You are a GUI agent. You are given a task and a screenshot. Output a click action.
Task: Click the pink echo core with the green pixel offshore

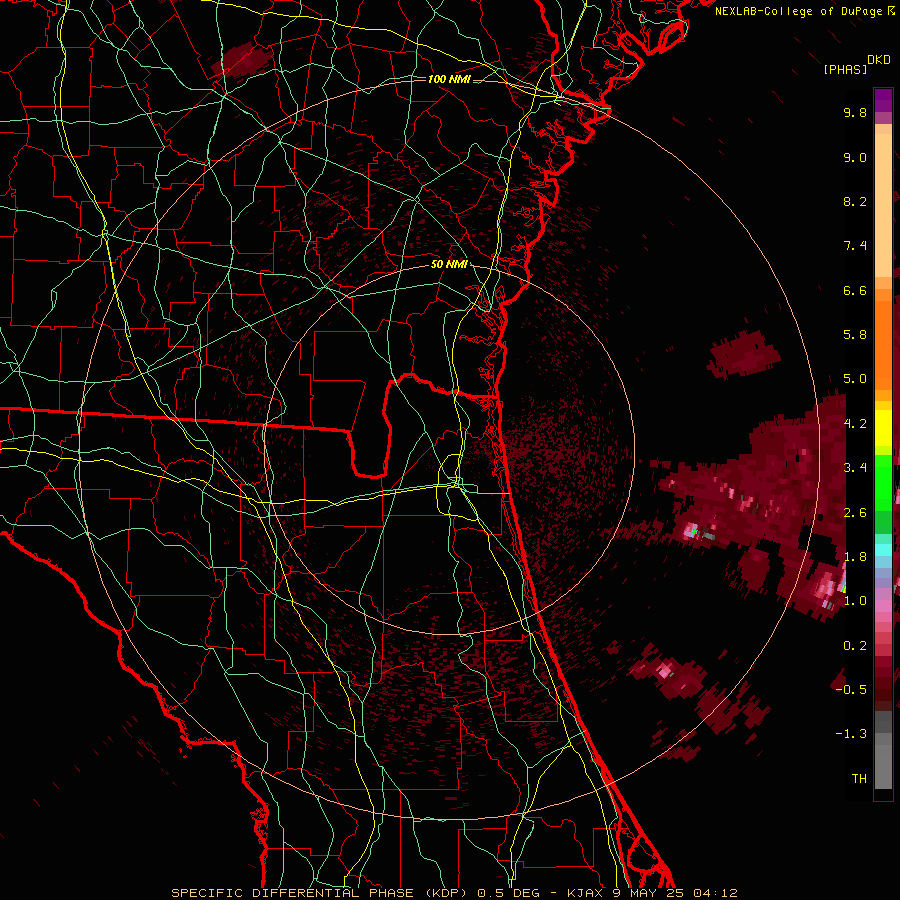click(693, 531)
